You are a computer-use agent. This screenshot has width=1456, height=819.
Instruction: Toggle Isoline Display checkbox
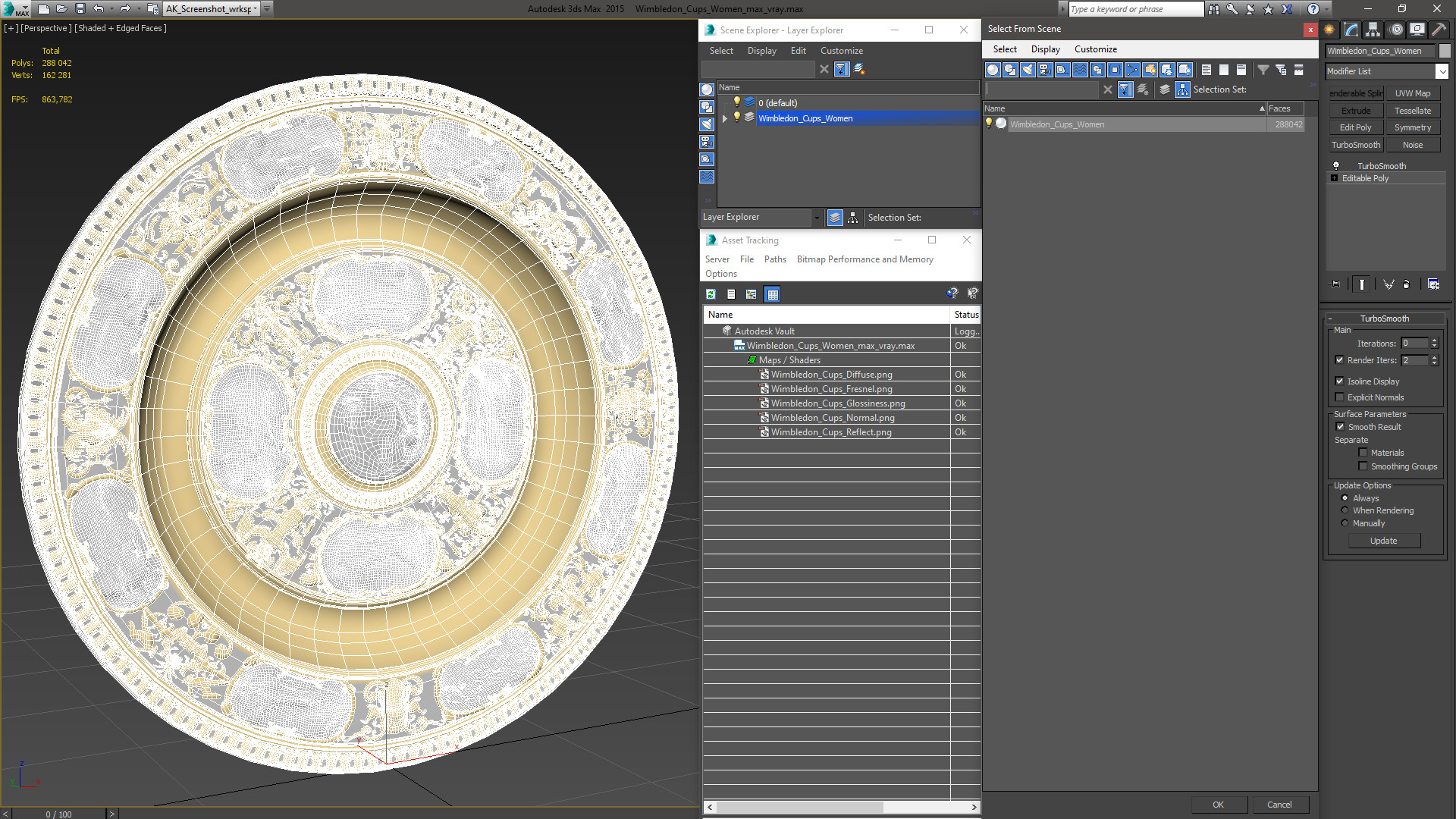pyautogui.click(x=1339, y=381)
